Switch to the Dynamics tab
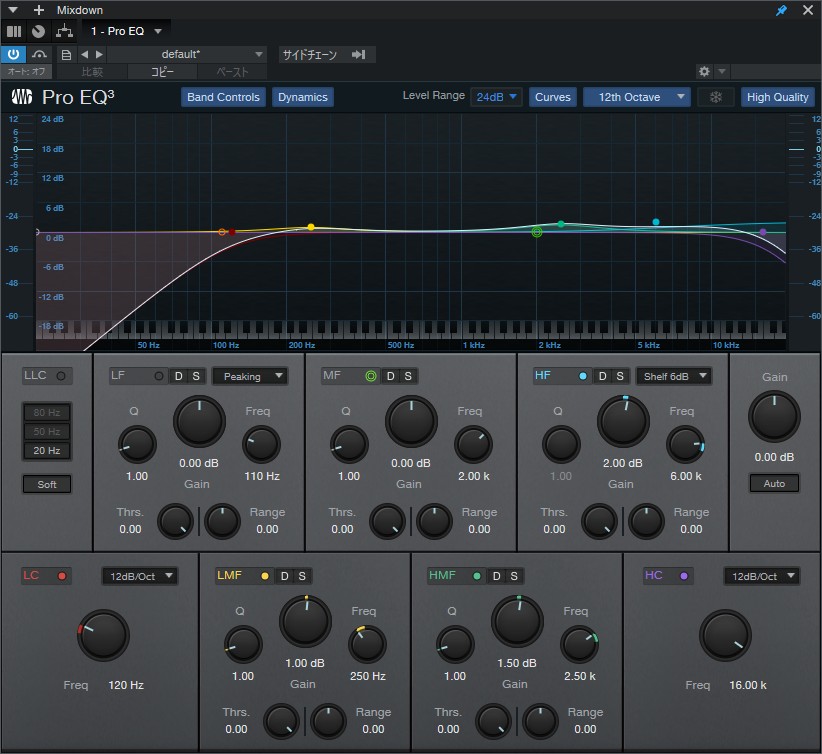Image resolution: width=822 pixels, height=754 pixels. (302, 97)
